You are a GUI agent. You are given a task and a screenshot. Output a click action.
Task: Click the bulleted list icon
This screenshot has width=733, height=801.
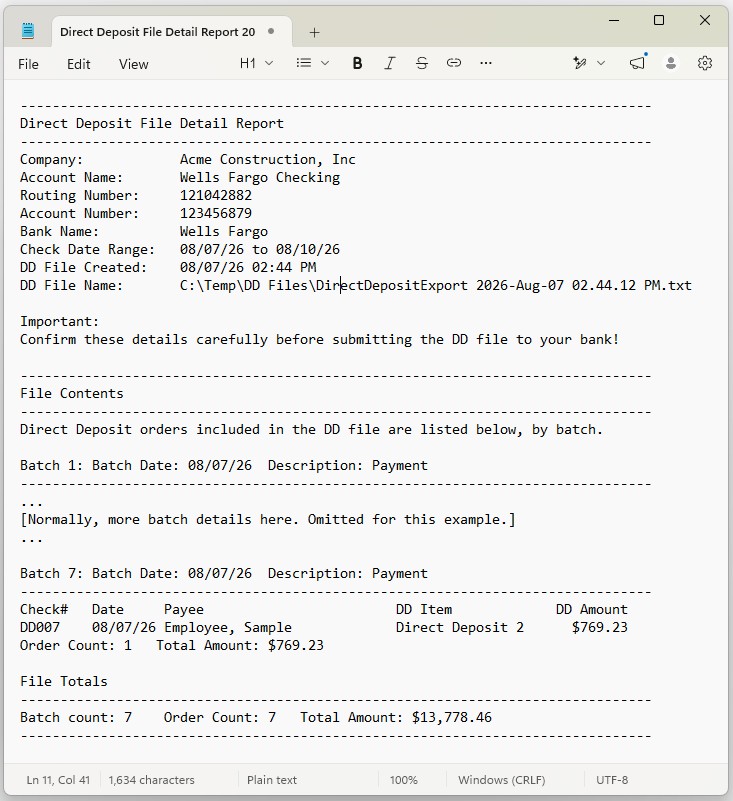click(304, 63)
